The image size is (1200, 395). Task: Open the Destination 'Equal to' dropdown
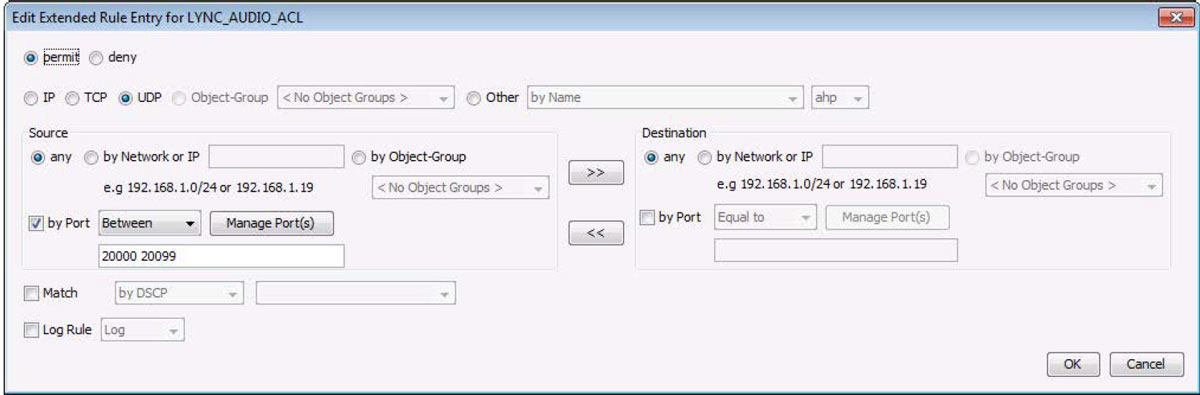coord(765,217)
